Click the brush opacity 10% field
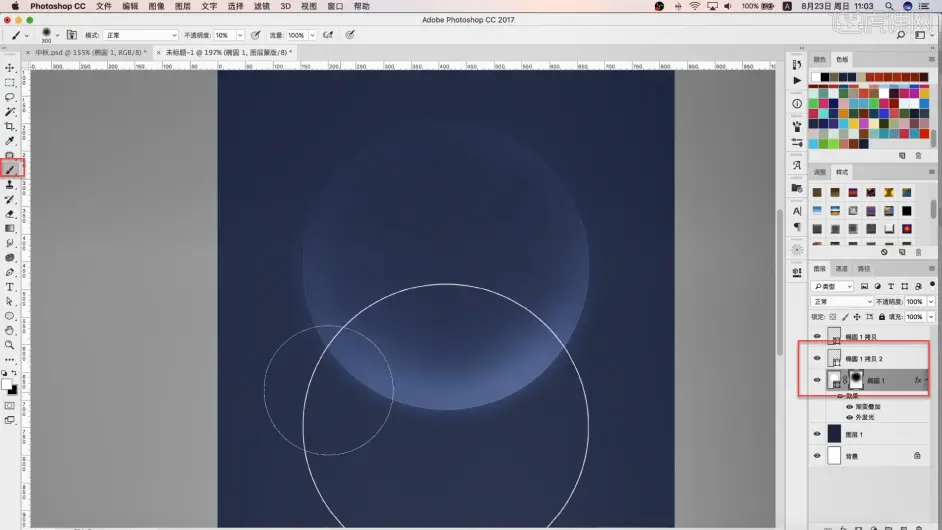 click(x=225, y=35)
